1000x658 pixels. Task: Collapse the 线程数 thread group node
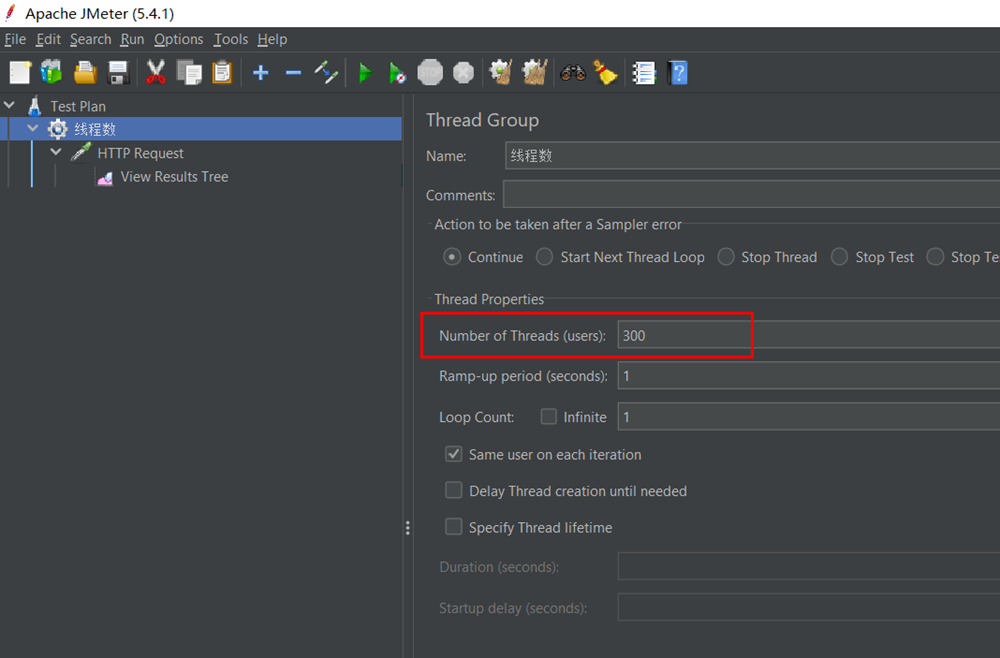coord(33,129)
